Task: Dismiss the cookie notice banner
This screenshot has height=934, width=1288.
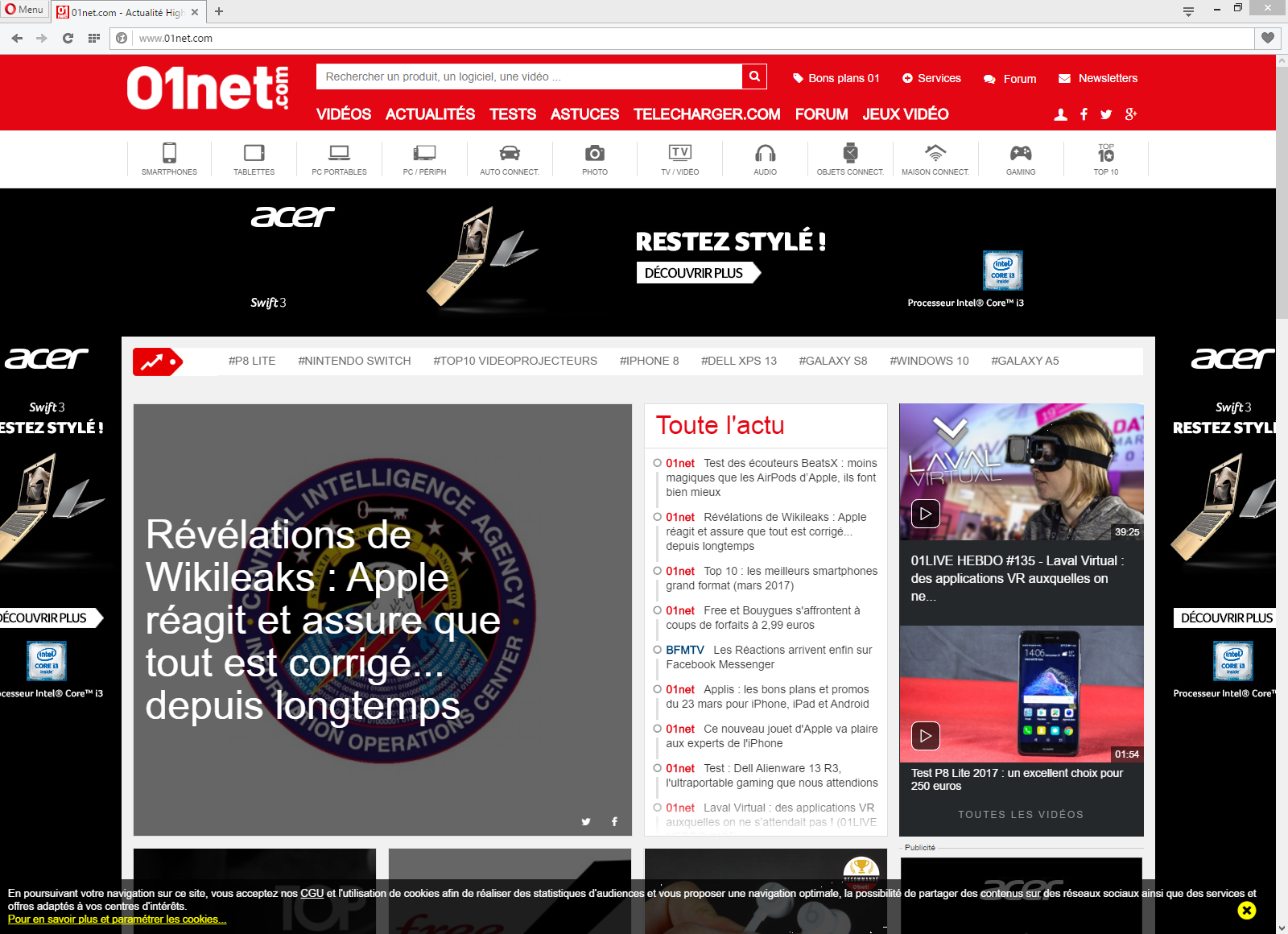Action: [x=1246, y=910]
